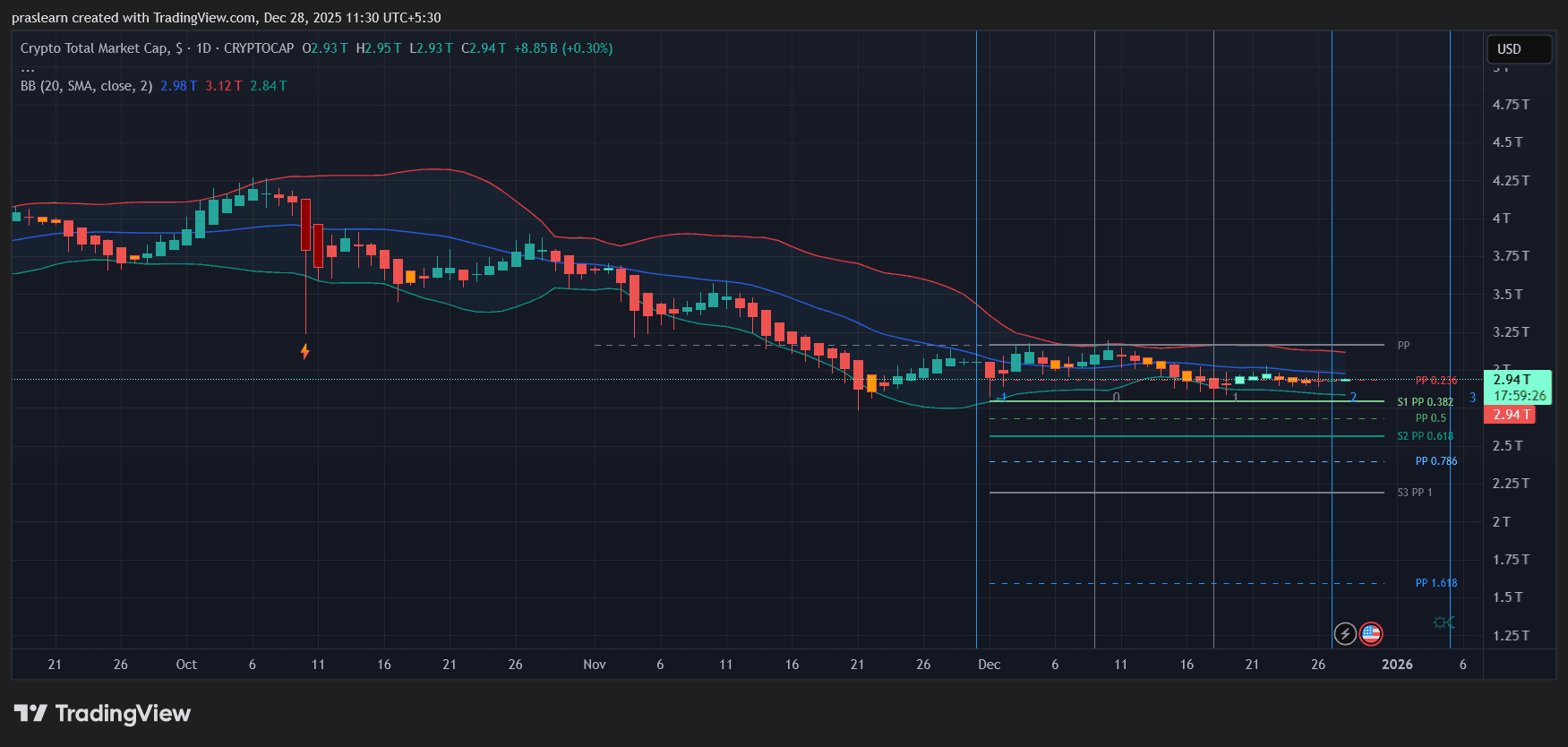Select the BB (20, SMA, close, 2) indicator legend
This screenshot has width=1568, height=747.
(86, 86)
